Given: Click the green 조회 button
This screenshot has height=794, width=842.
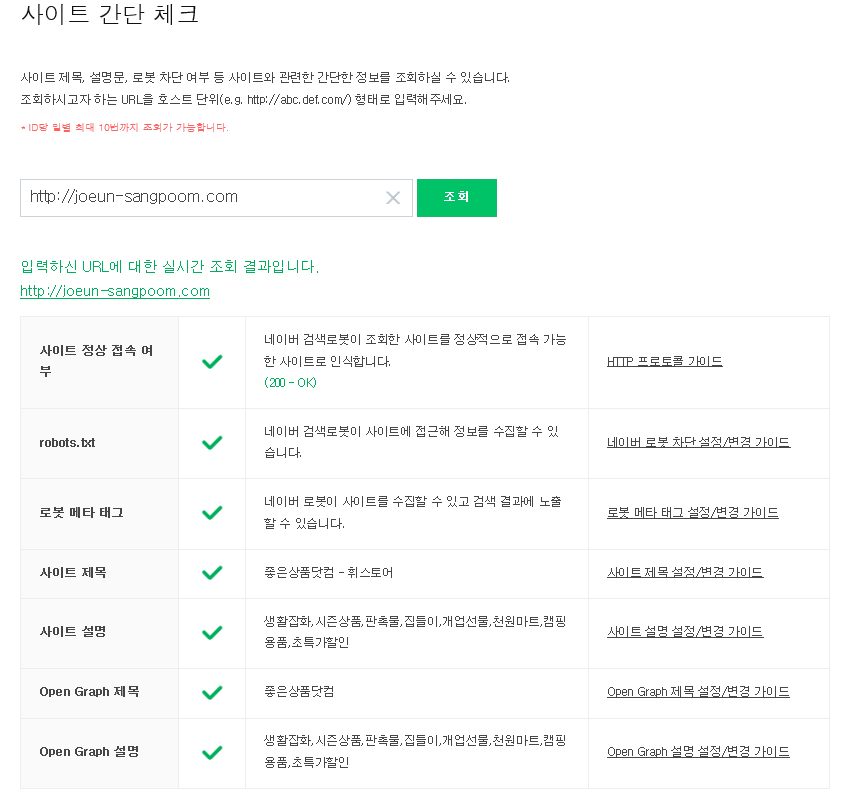Looking at the screenshot, I should 456,198.
